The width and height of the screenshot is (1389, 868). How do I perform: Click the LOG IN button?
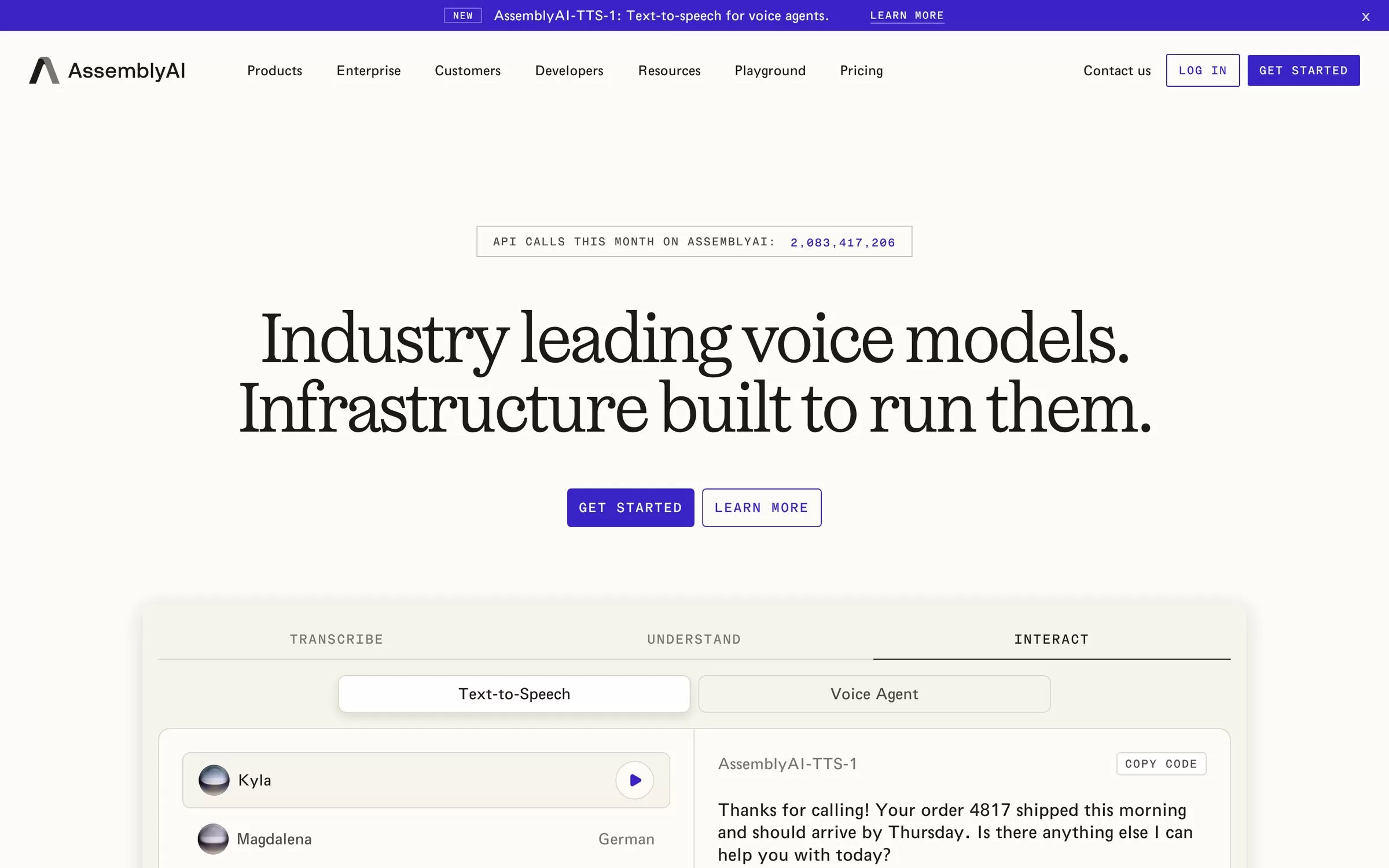1203,71
